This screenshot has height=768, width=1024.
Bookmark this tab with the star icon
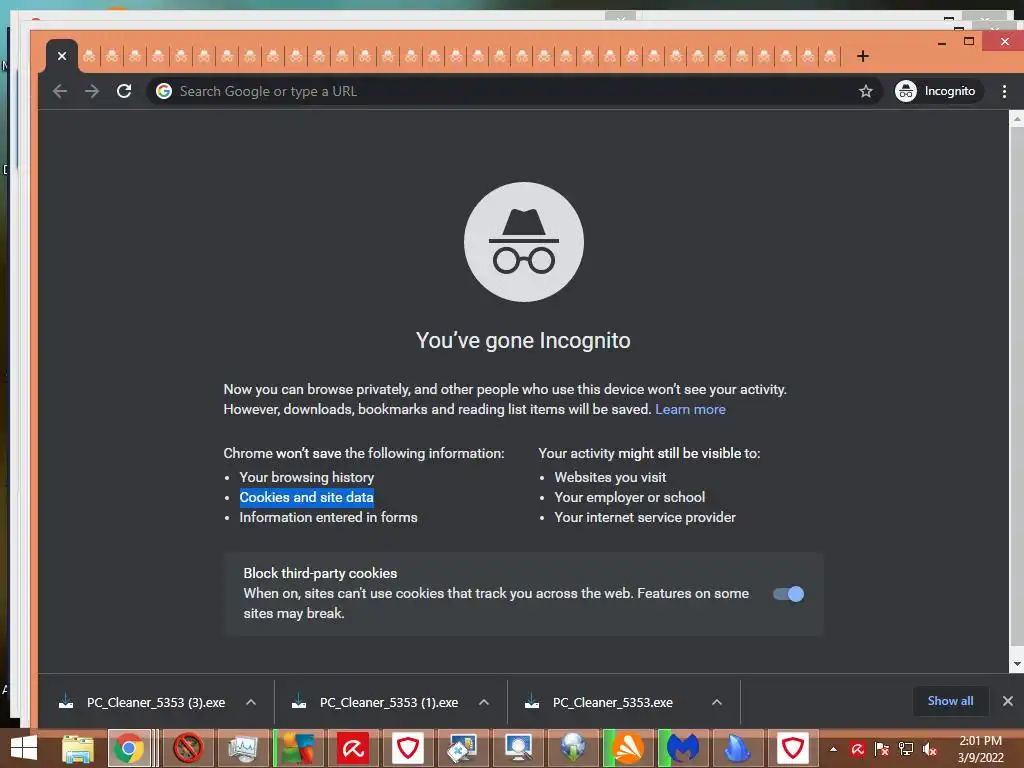(865, 91)
